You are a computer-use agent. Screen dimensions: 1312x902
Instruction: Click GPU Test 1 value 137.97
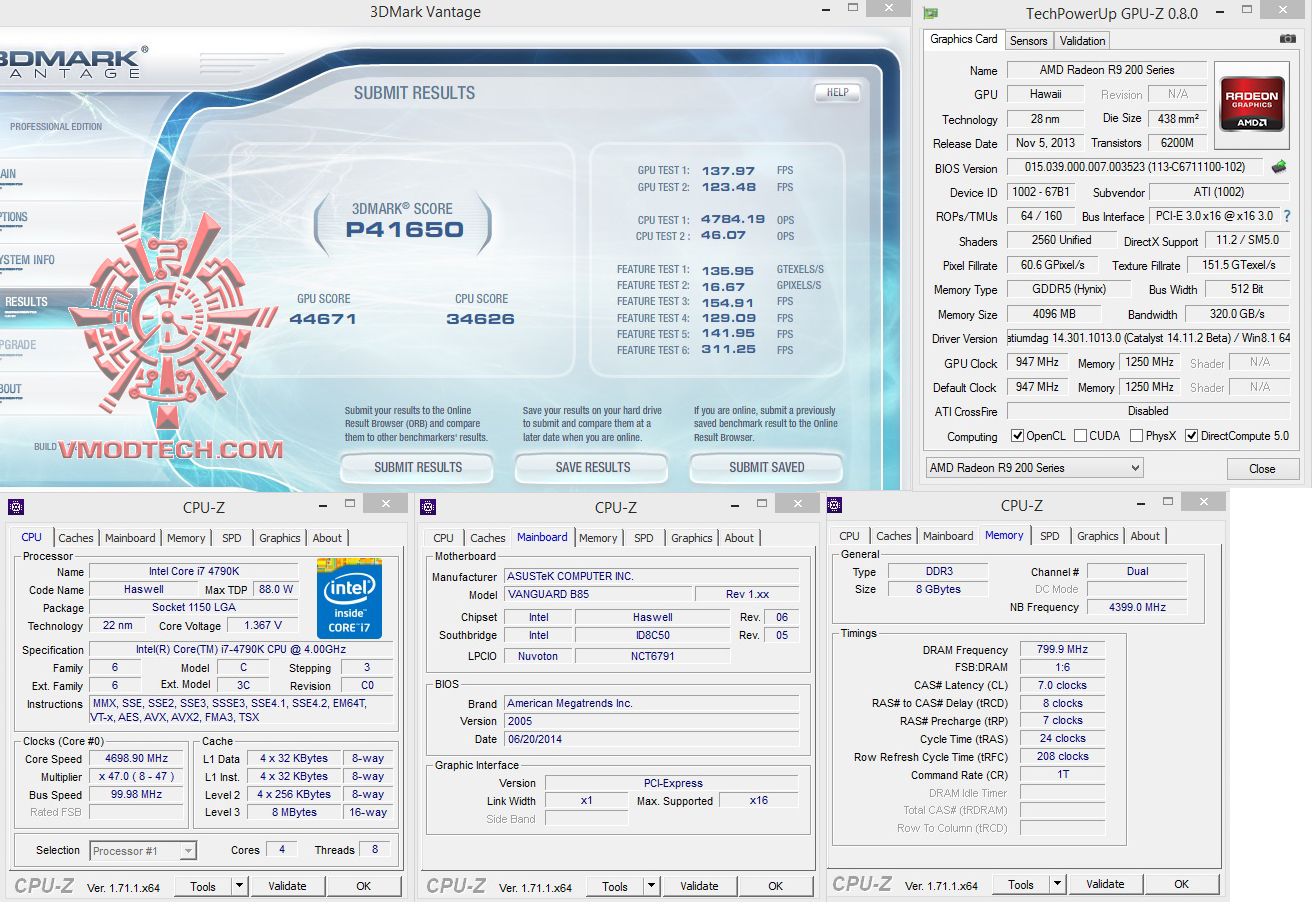728,171
